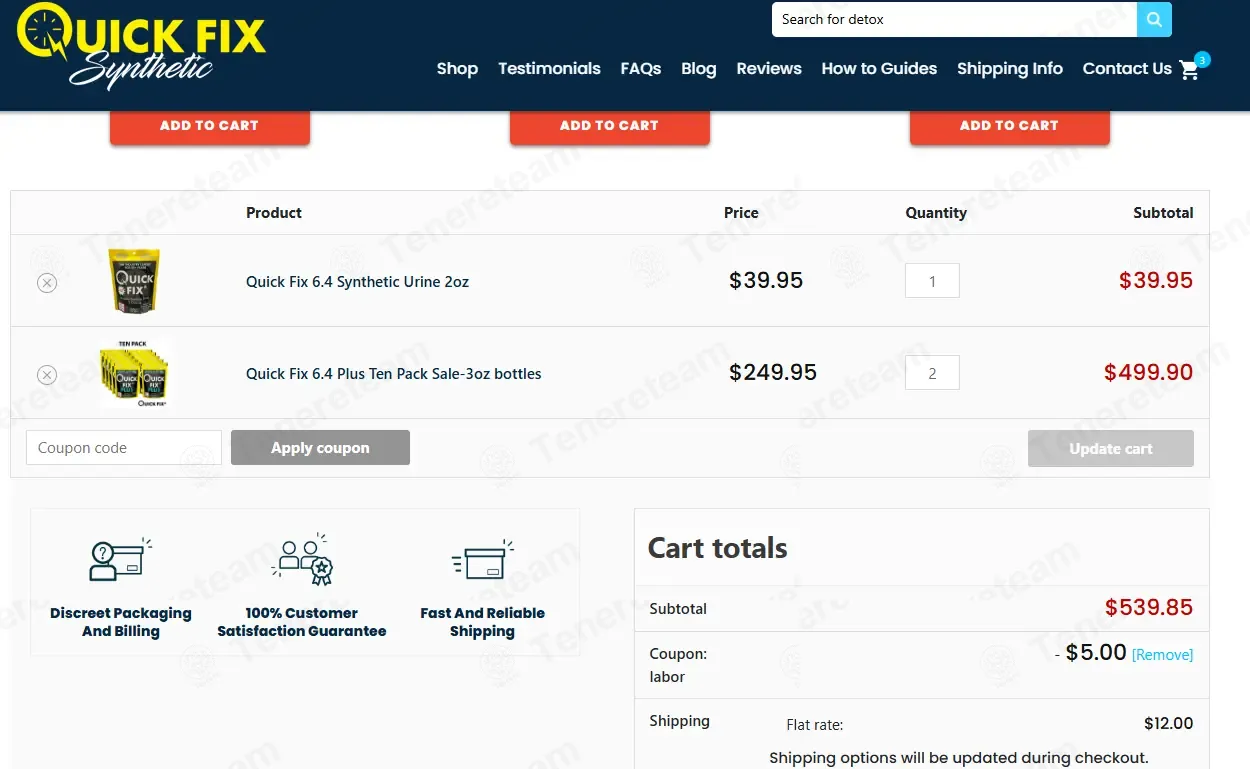The width and height of the screenshot is (1250, 769).
Task: Focus the Coupon code input field
Action: pyautogui.click(x=124, y=448)
